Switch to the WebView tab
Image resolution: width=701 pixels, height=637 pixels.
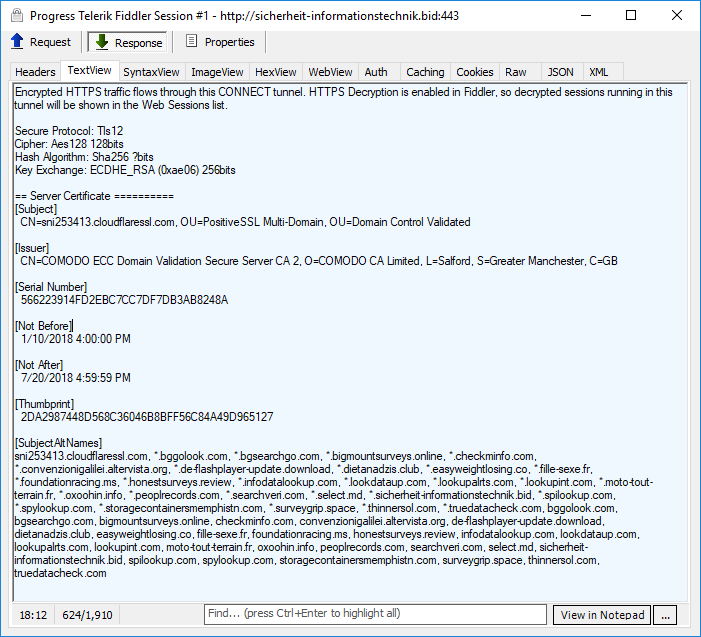click(330, 72)
